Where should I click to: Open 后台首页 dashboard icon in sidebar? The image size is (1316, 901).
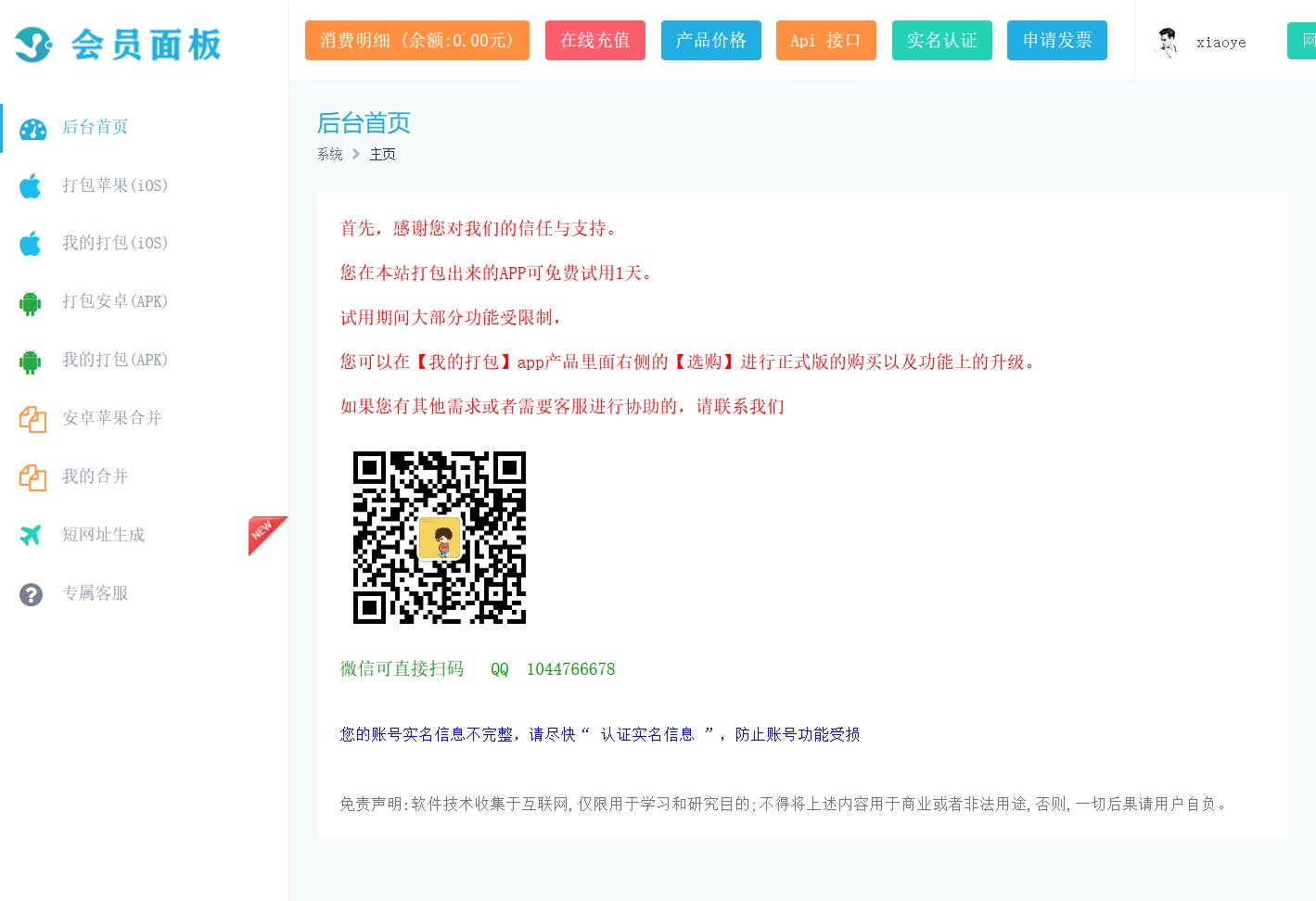[32, 129]
